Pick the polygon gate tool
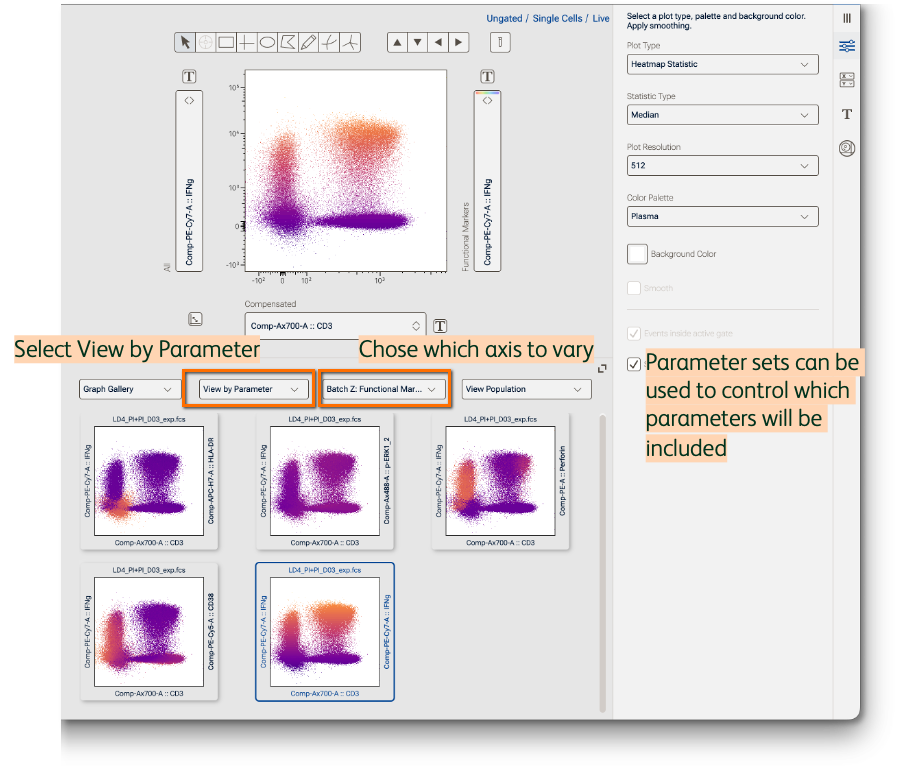918x784 pixels. point(288,42)
